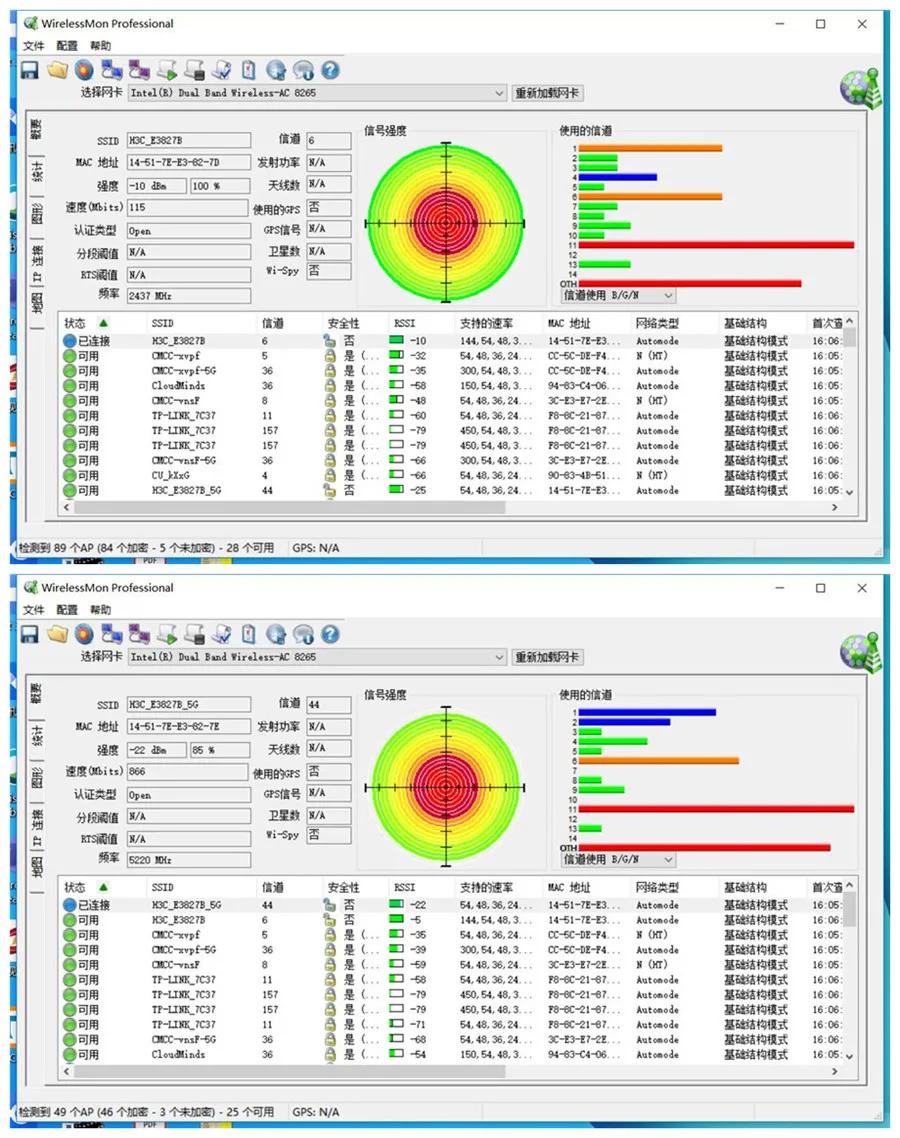
Task: Click the Save floppy icon in the channel 44 window
Action: coord(30,634)
